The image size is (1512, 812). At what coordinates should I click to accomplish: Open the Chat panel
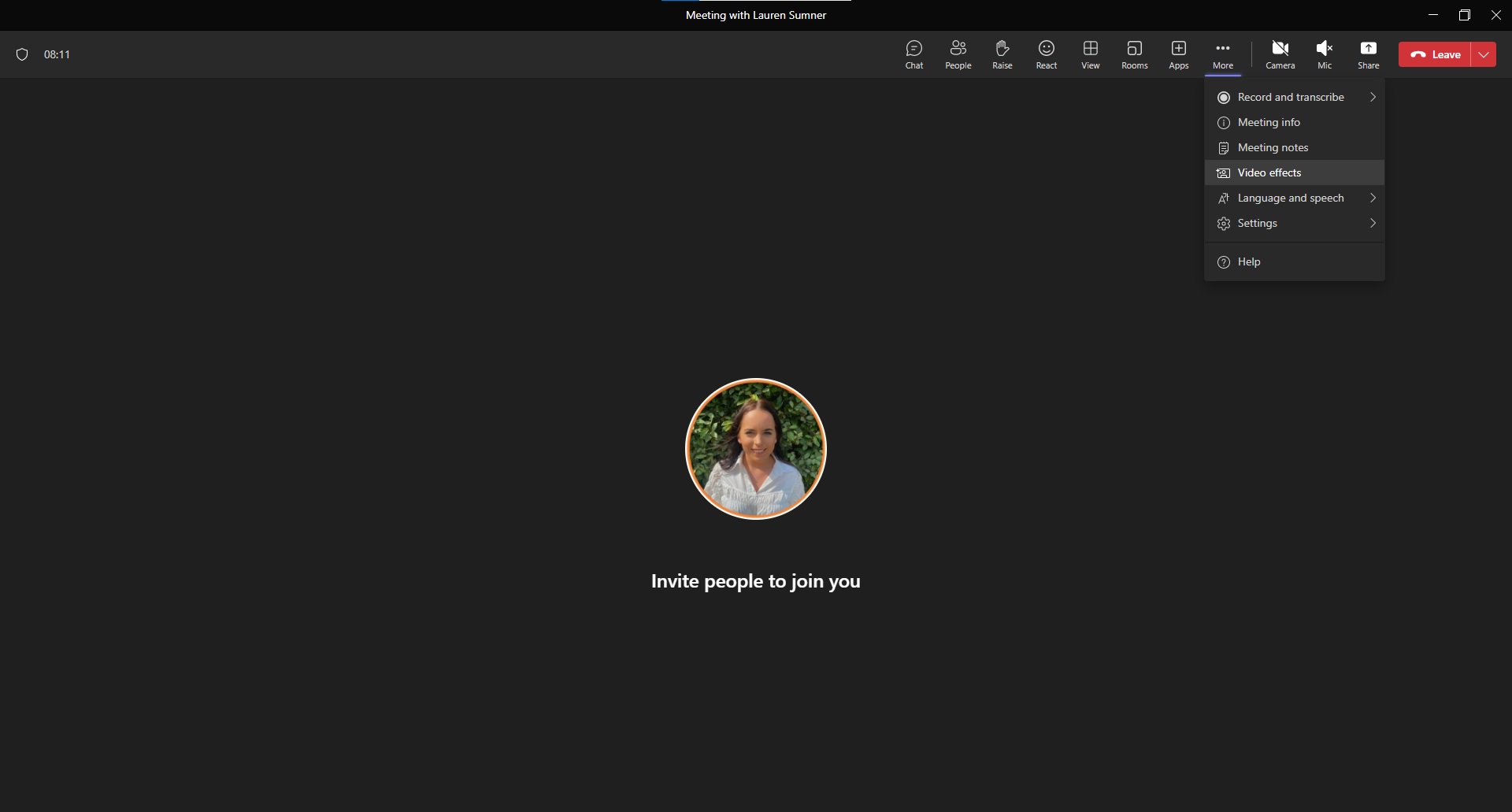click(913, 54)
